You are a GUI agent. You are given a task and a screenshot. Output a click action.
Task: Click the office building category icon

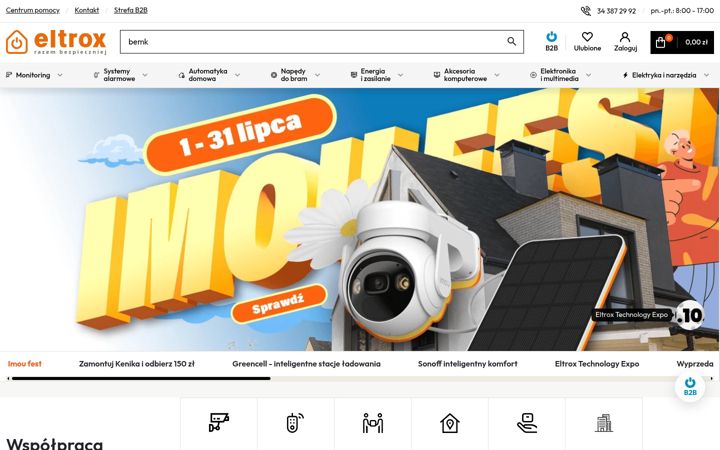coord(604,423)
